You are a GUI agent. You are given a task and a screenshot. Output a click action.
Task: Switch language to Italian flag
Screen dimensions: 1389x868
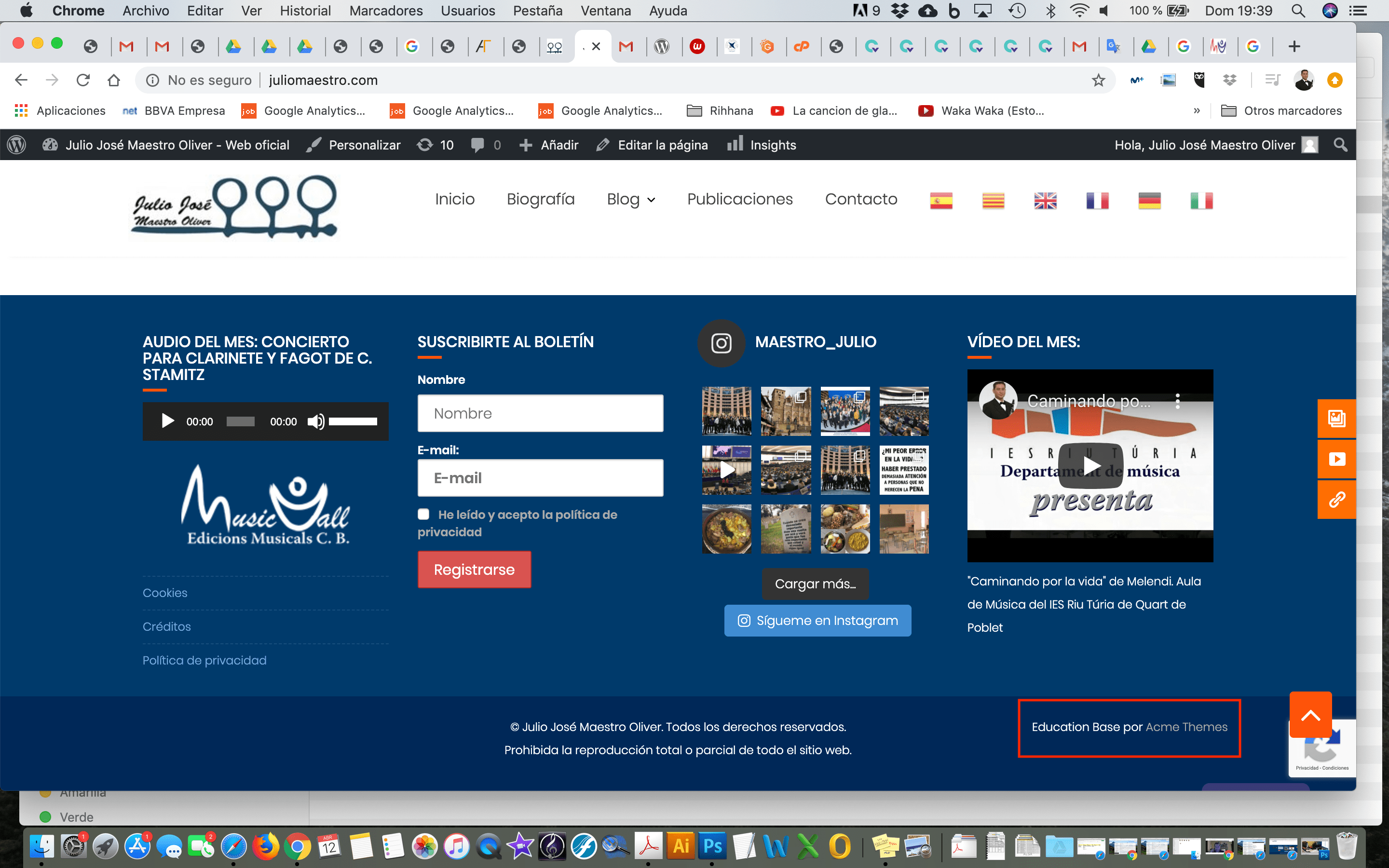(x=1201, y=200)
